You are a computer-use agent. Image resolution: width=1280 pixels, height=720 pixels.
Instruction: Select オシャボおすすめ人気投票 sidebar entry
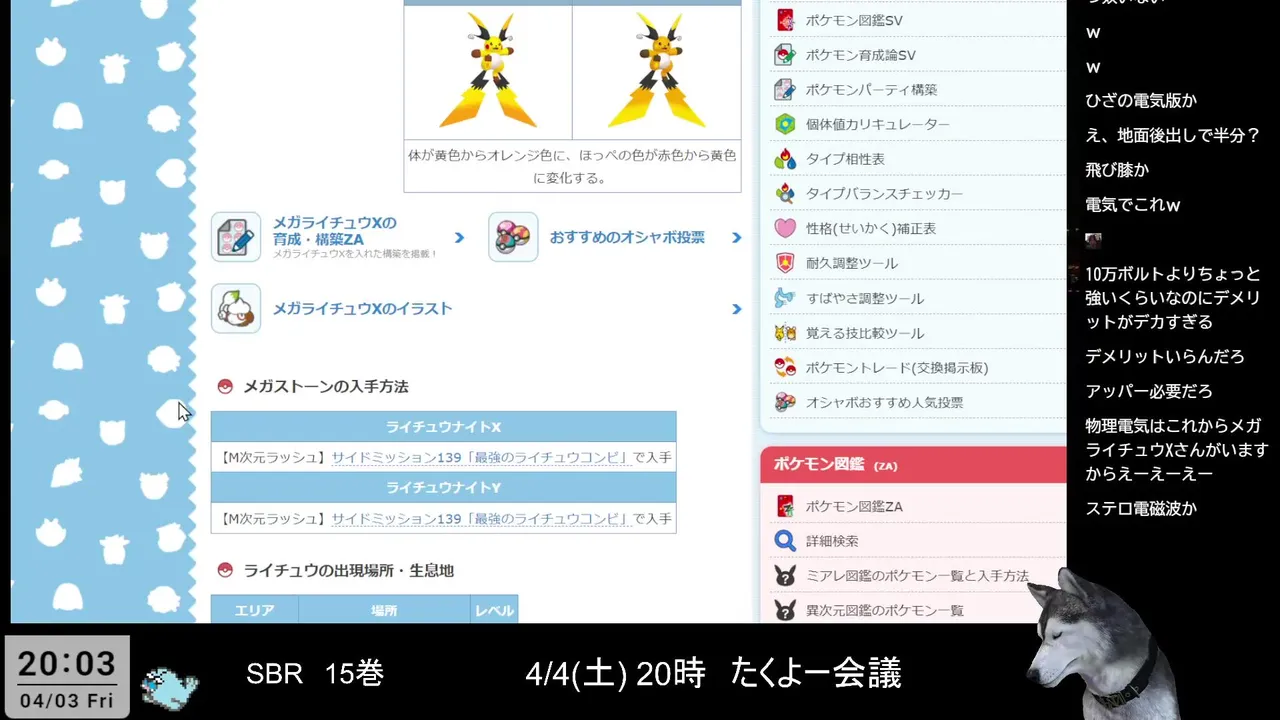point(884,402)
